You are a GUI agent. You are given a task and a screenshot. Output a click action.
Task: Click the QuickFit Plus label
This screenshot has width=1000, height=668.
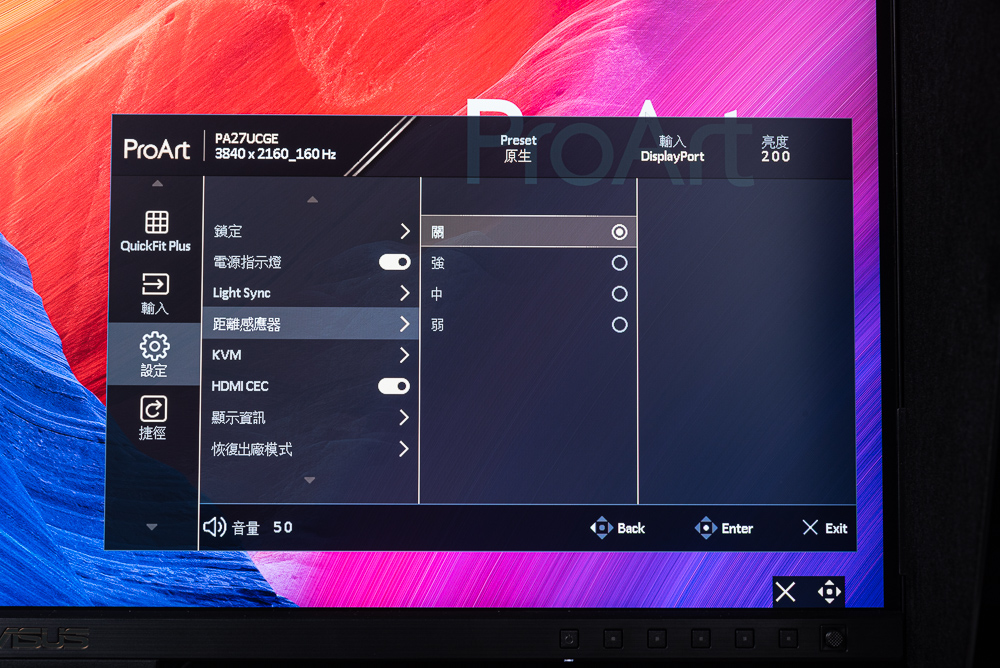pos(156,246)
